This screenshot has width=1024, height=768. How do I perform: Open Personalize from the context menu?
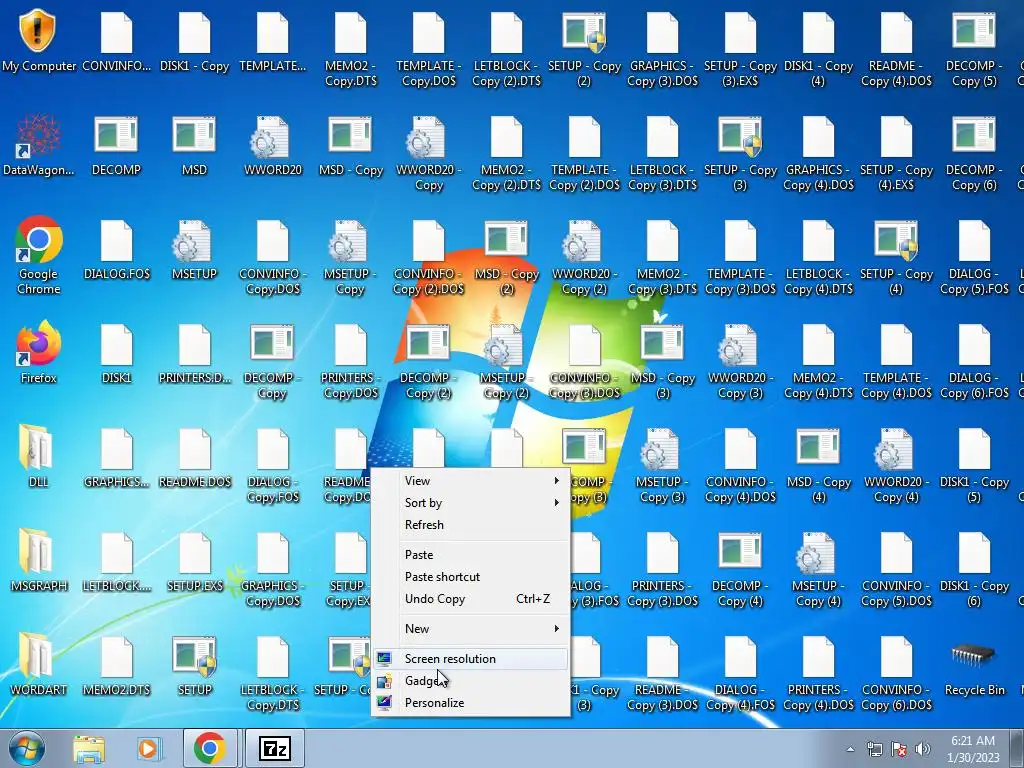click(470, 703)
